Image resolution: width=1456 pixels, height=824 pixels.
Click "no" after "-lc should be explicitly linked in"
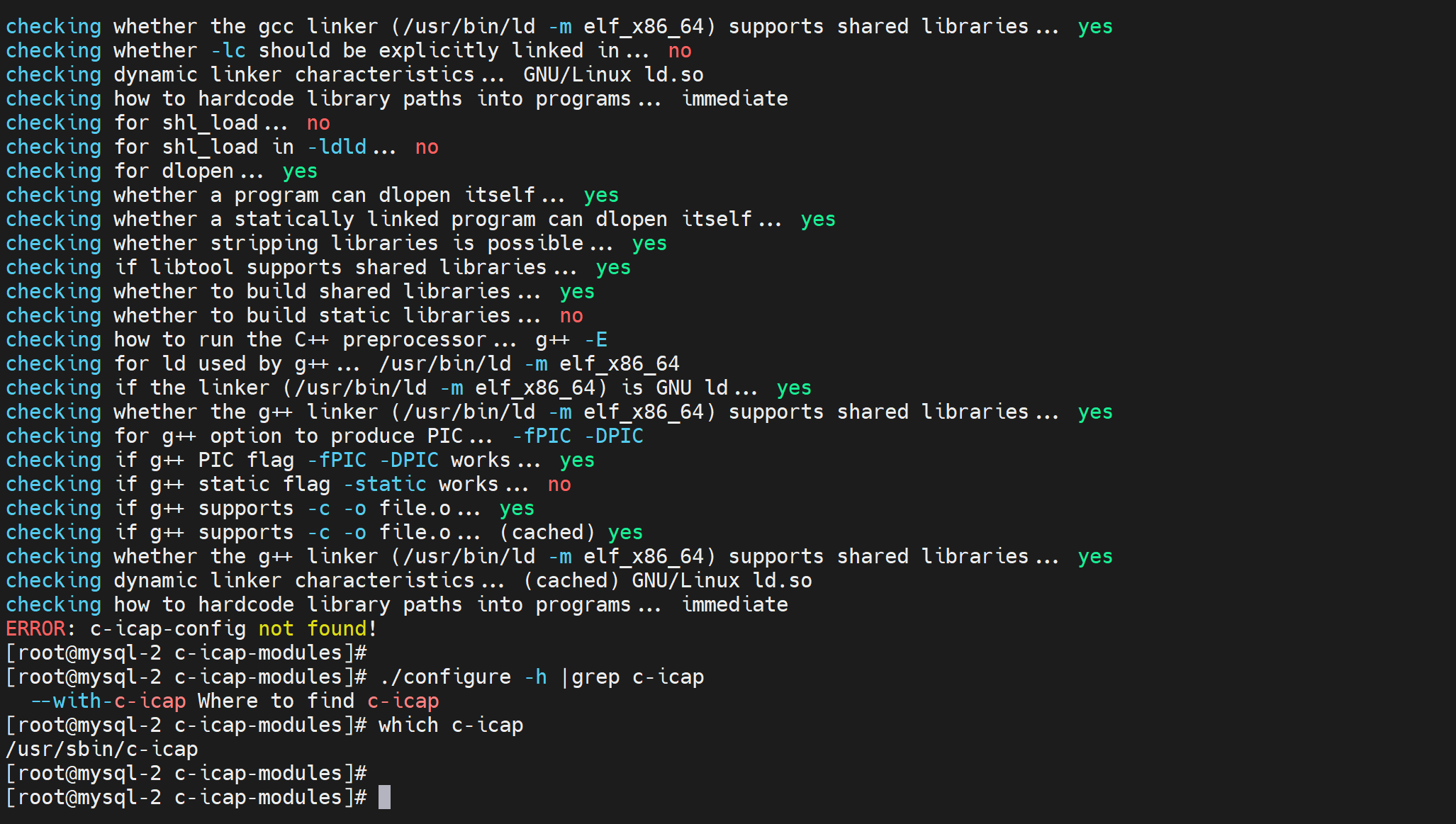[x=679, y=50]
